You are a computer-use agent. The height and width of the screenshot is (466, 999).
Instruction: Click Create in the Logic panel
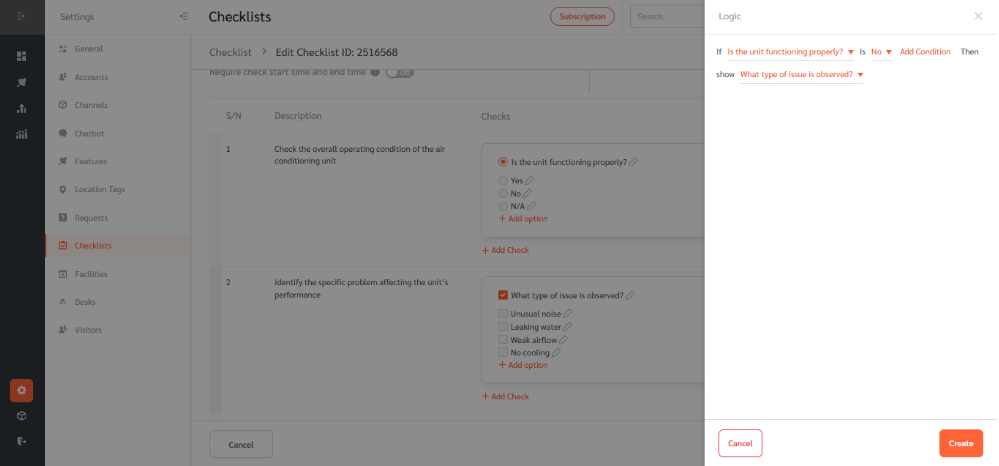(961, 444)
